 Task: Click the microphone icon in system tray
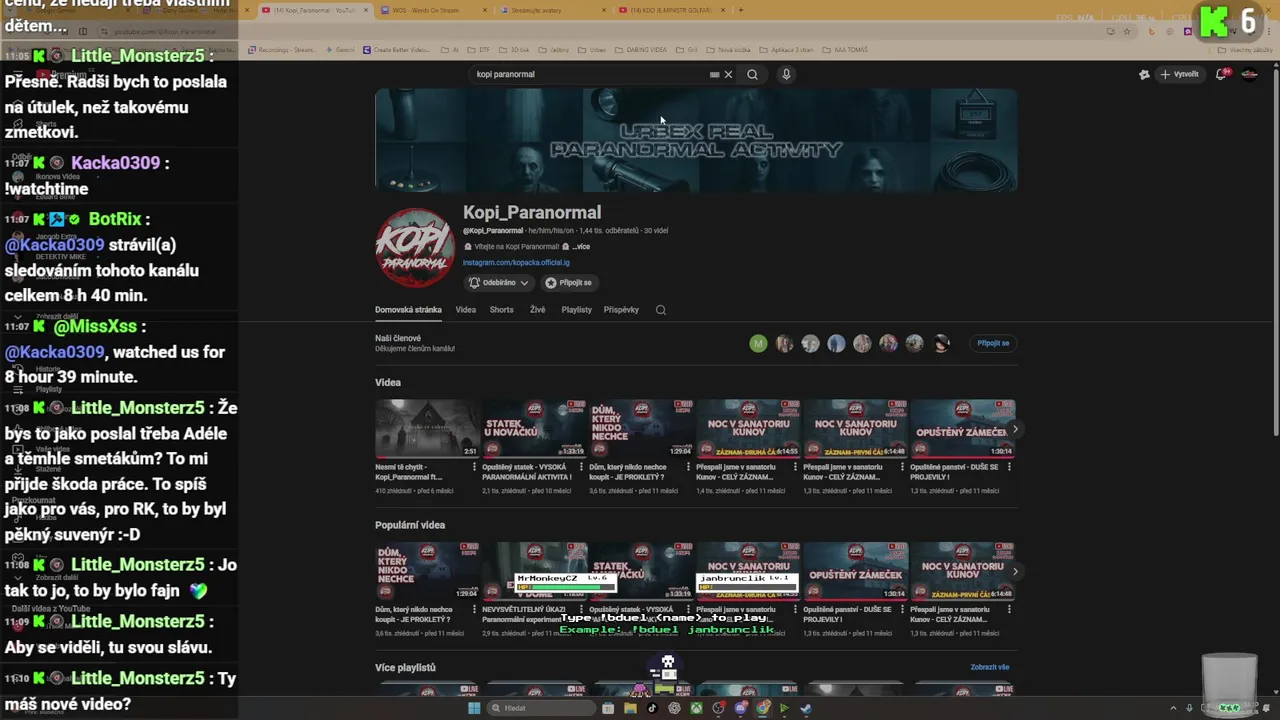coord(1189,708)
